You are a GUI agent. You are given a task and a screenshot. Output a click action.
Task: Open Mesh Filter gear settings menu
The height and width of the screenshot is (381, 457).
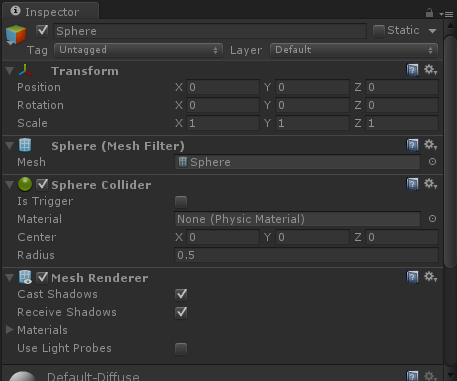coord(430,145)
